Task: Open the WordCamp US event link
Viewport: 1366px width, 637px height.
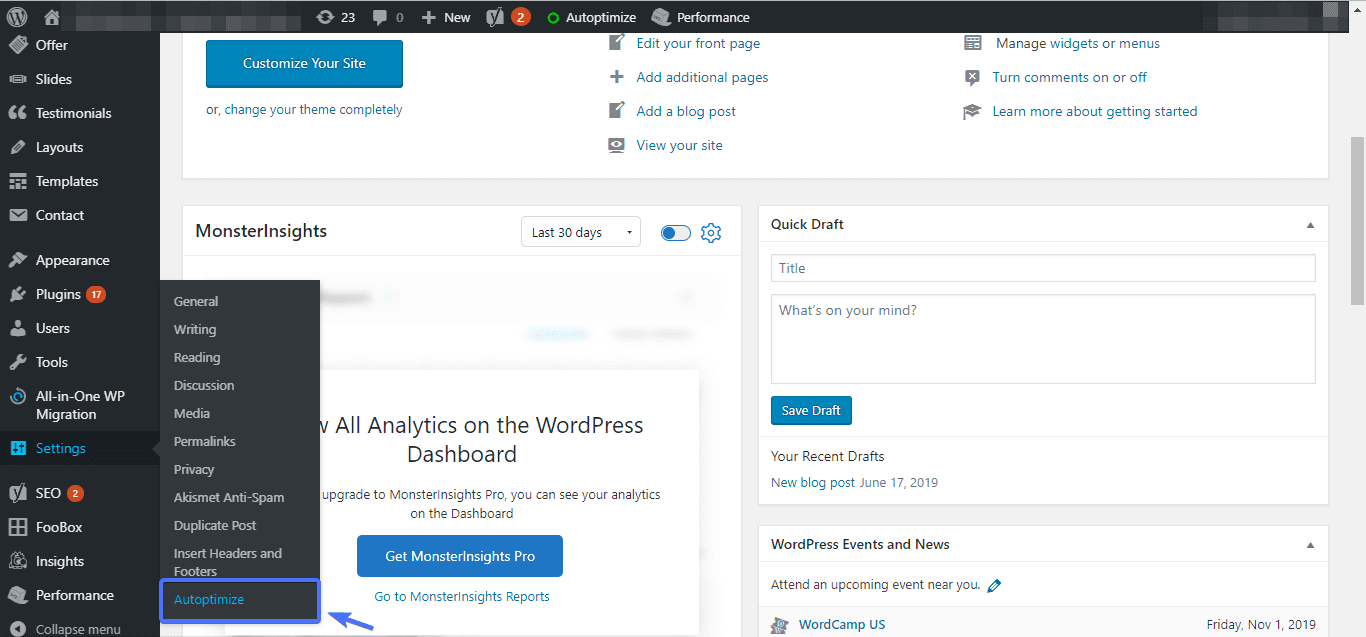Action: click(842, 625)
